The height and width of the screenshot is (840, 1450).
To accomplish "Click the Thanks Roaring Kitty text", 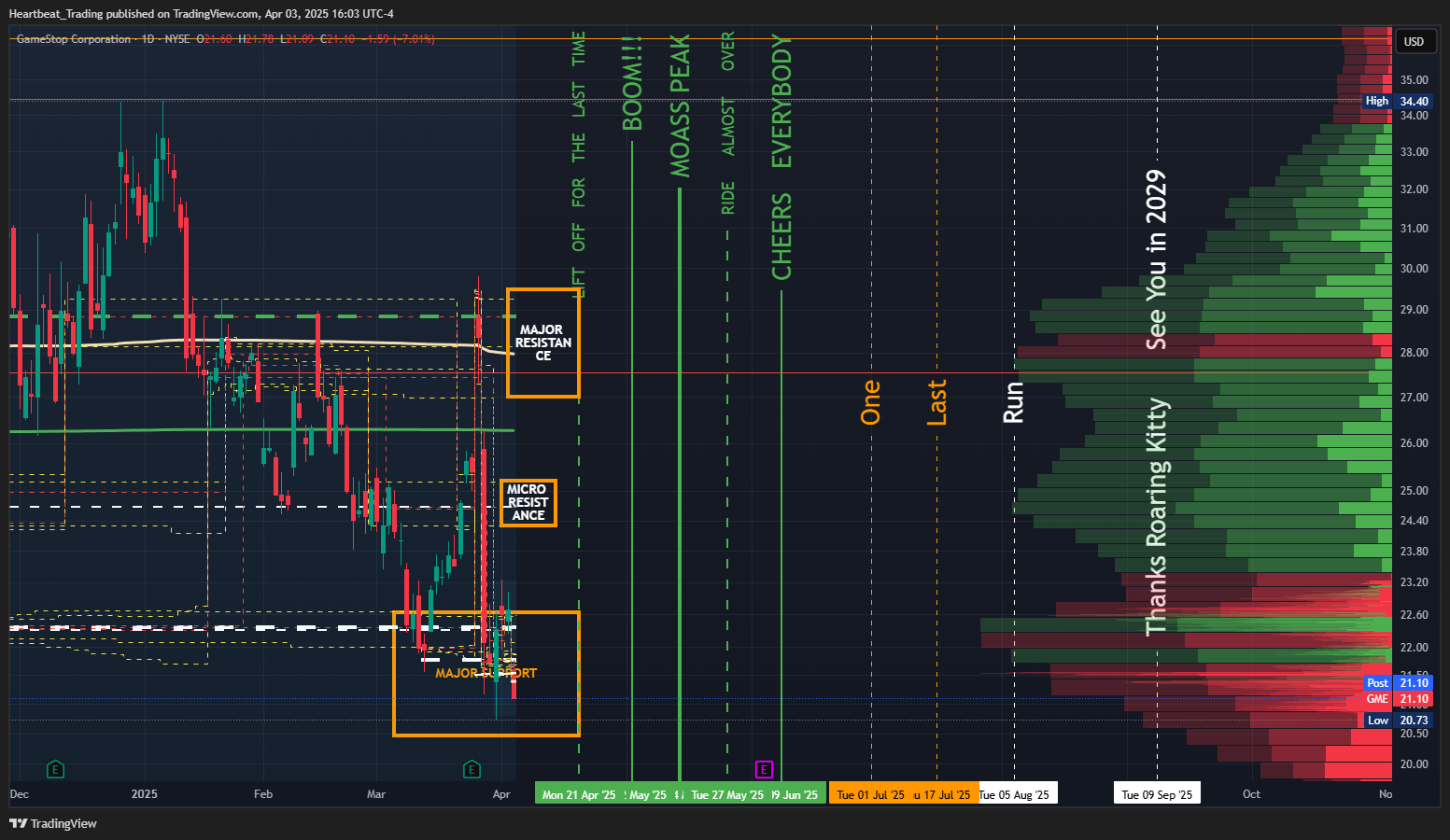I will [1157, 517].
